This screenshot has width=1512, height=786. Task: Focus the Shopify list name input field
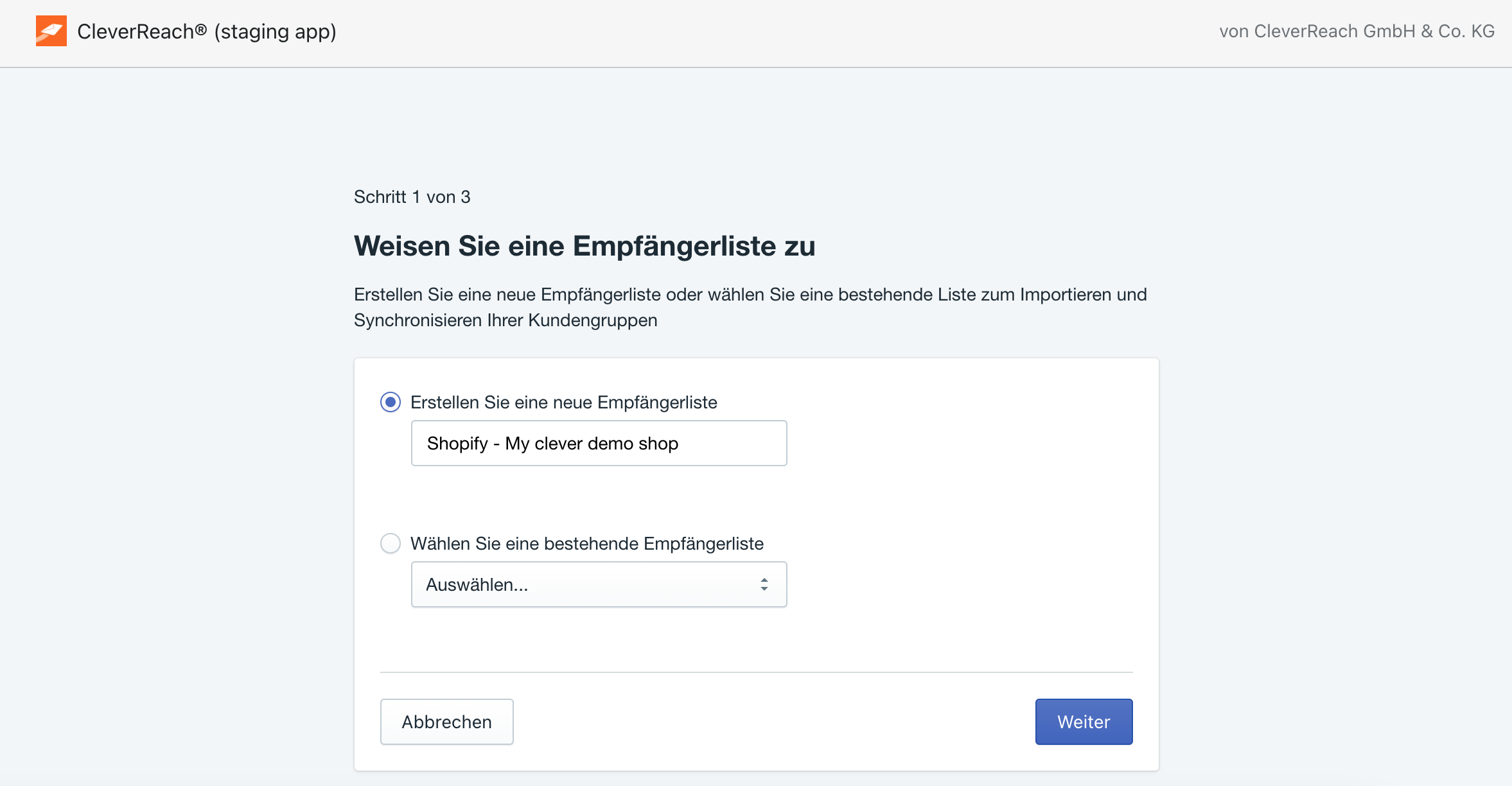599,443
